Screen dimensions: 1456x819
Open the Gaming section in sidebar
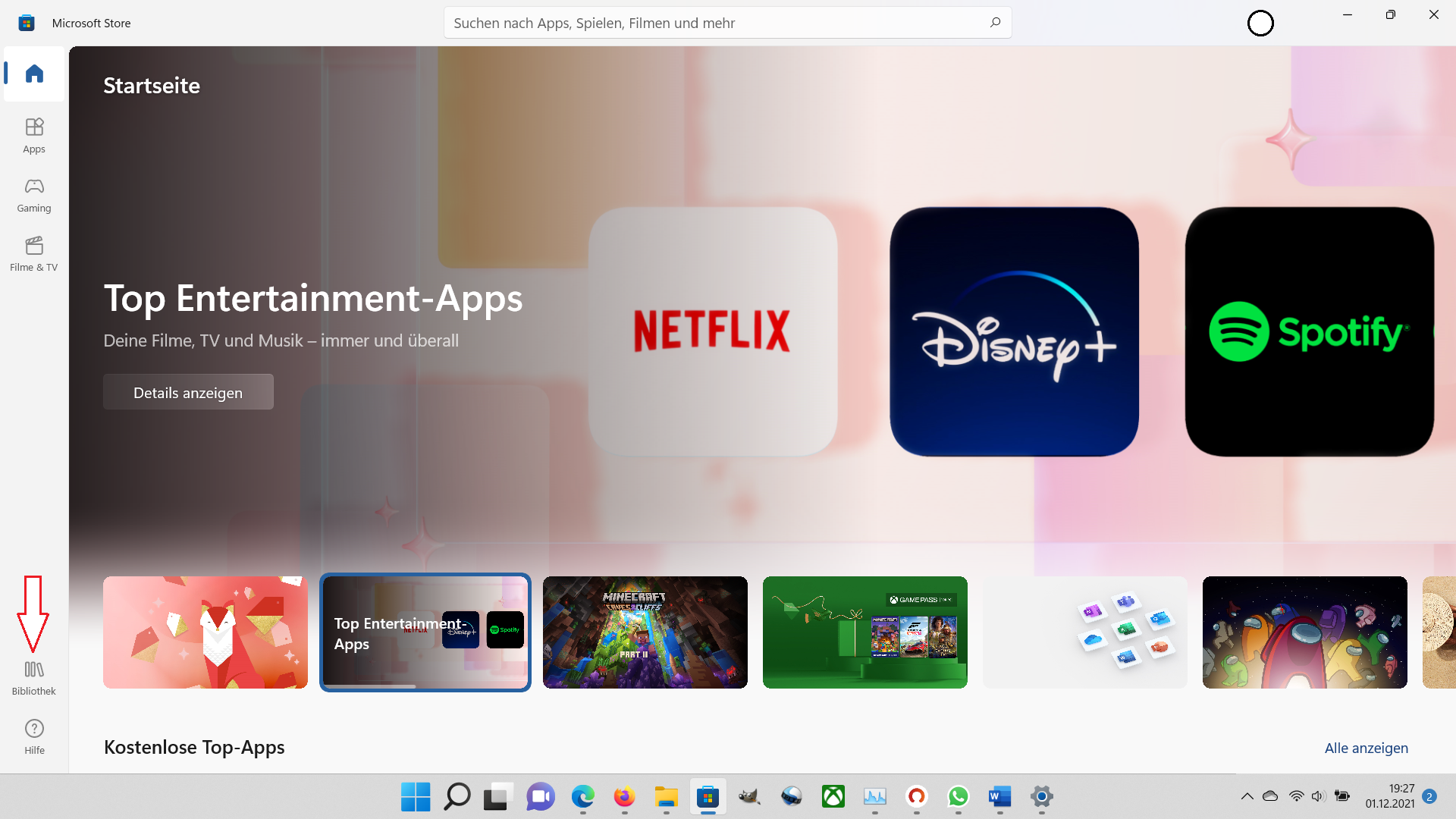pos(34,195)
